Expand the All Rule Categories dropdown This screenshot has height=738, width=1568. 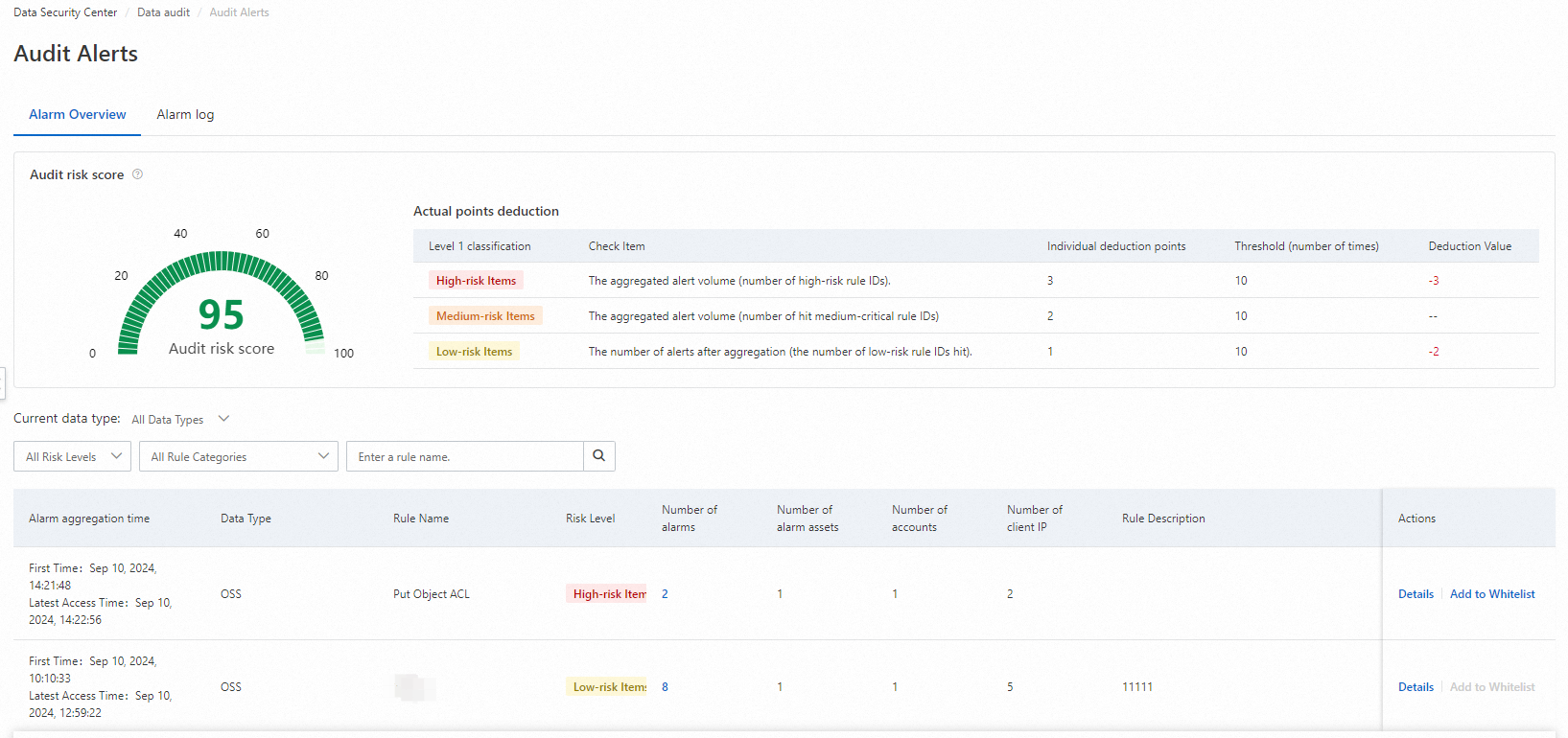239,456
